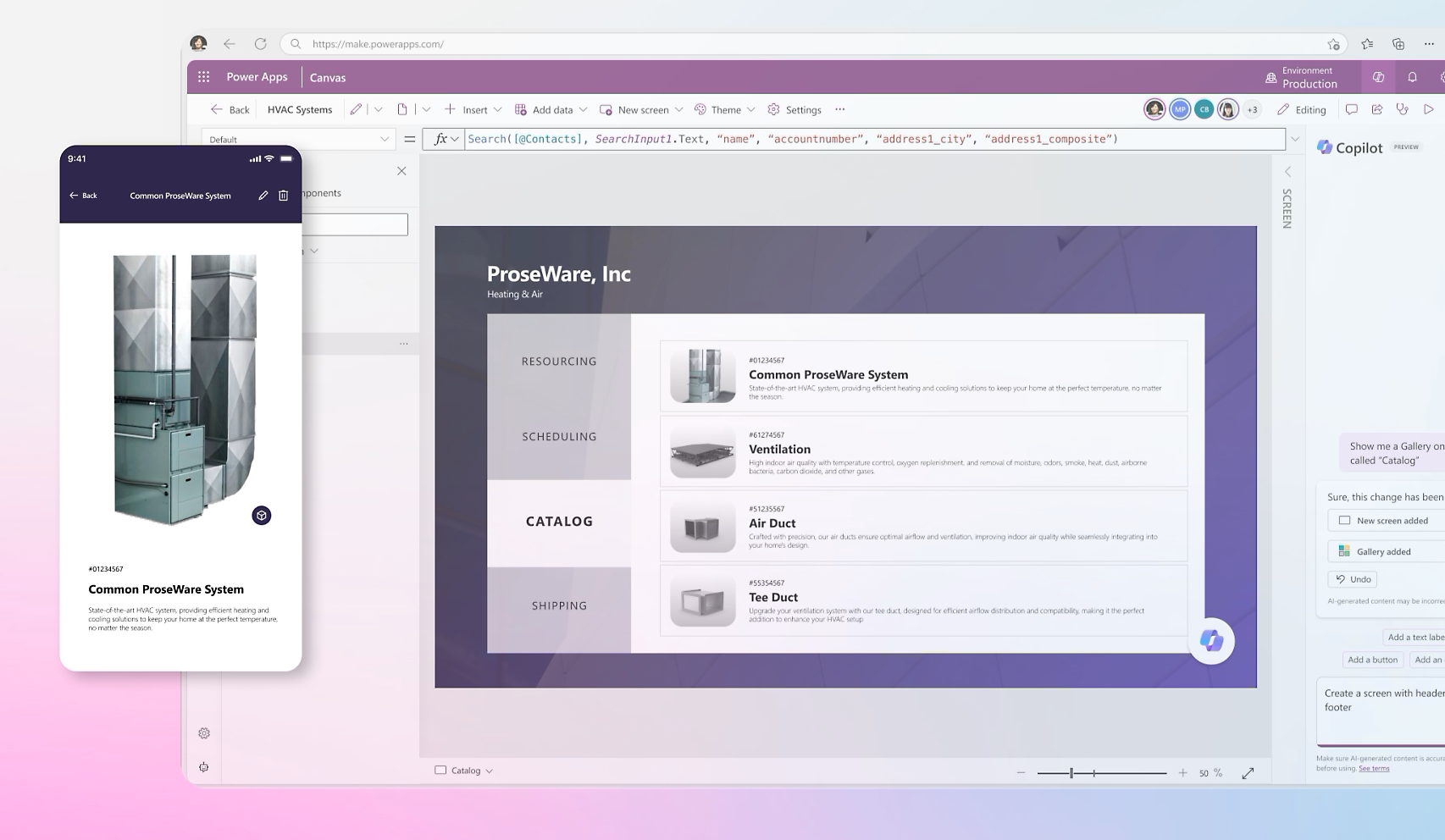Click the Share icon in toolbar
Screen dimensions: 1445x840
[x=1377, y=109]
